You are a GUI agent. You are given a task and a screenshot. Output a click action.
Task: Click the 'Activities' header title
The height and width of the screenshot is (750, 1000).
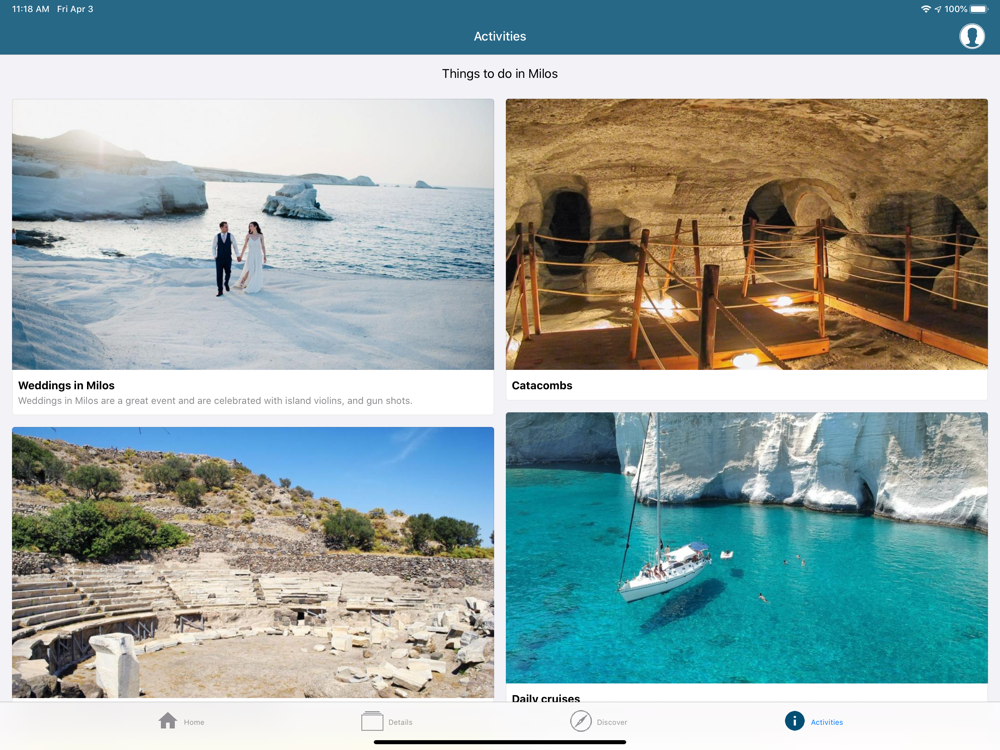(x=499, y=36)
